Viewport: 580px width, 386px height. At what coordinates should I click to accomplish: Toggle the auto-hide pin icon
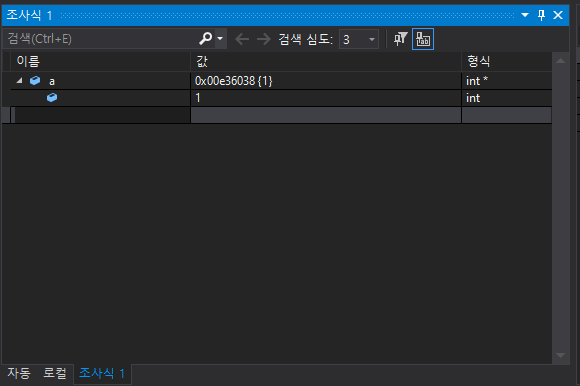pos(541,15)
